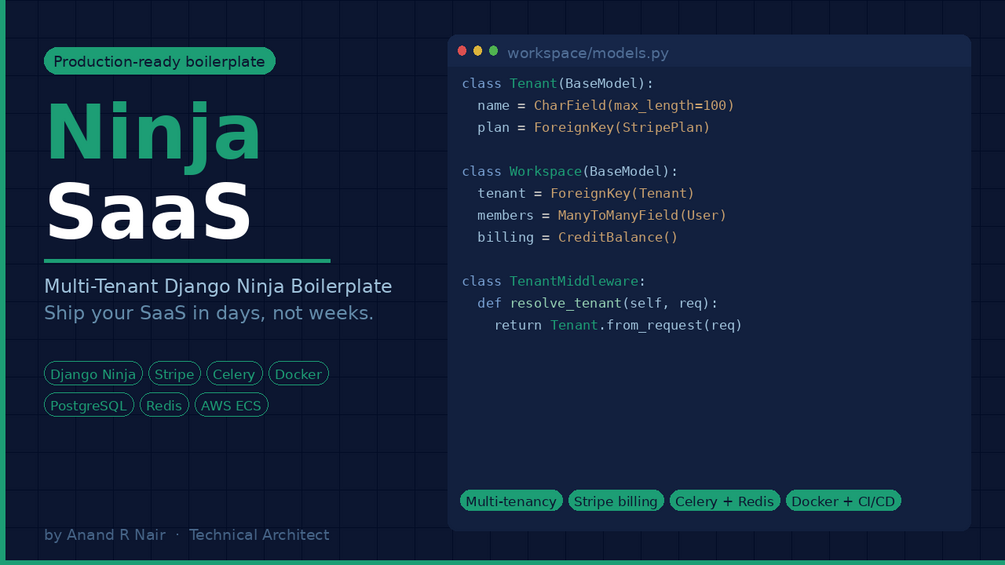Click the 'class Workspace(BaseModel):' code line
This screenshot has width=1005, height=565.
tap(570, 172)
